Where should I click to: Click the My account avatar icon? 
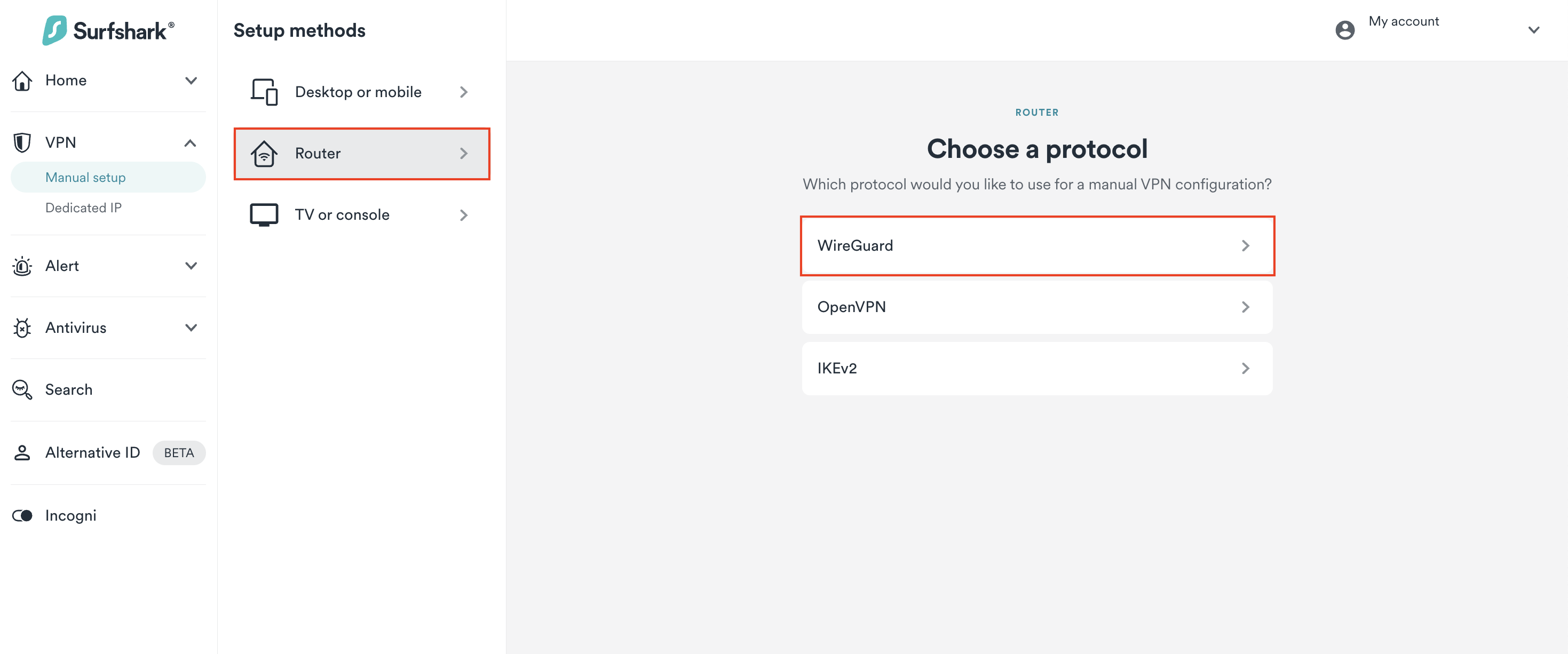(x=1344, y=30)
